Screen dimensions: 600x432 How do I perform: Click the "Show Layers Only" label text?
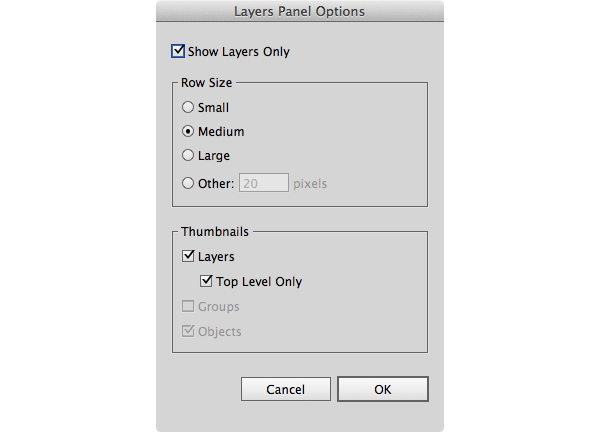[x=239, y=52]
